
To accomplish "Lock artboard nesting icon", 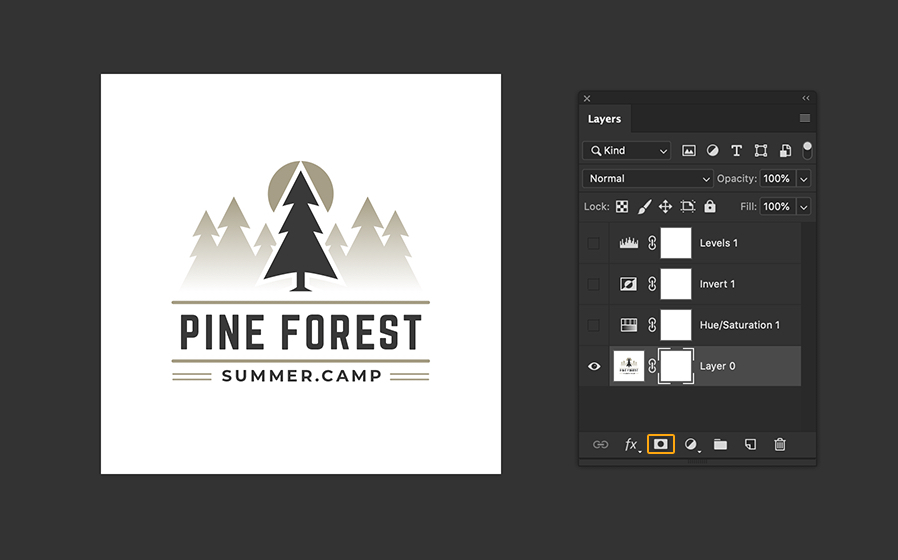I will pos(688,207).
